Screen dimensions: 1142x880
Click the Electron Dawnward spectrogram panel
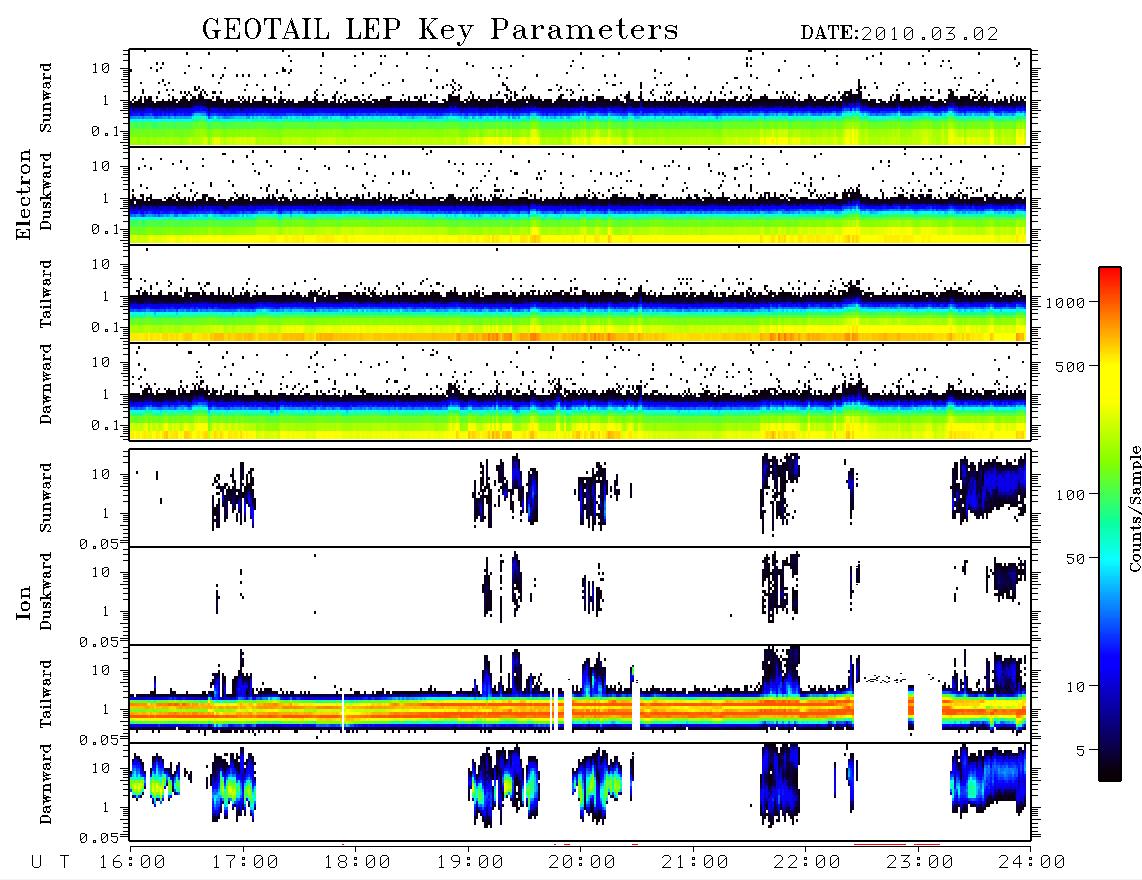pyautogui.click(x=580, y=392)
